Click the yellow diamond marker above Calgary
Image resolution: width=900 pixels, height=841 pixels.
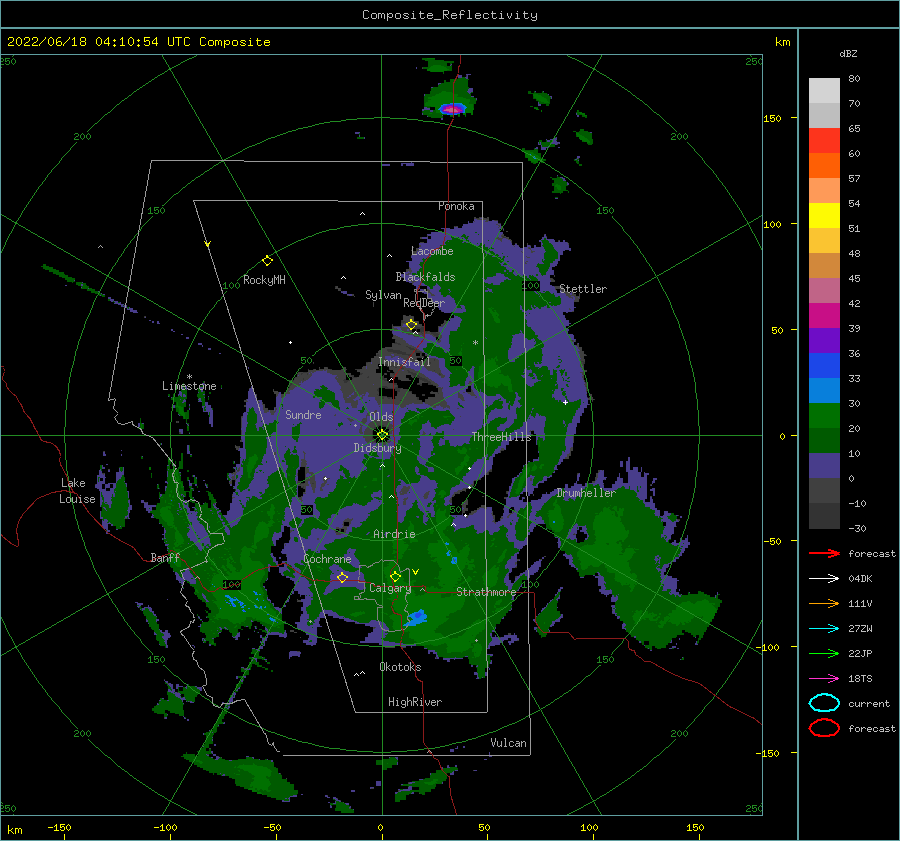(x=395, y=576)
